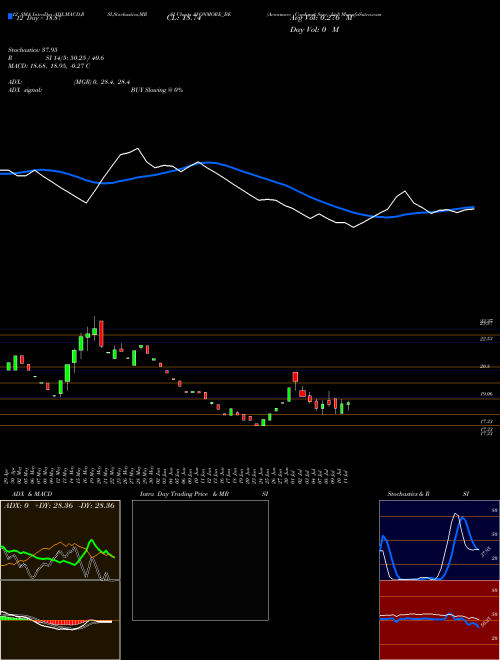
Task: Click the 'Avg Vol: 0.276 M' label
Action: coord(321,17)
